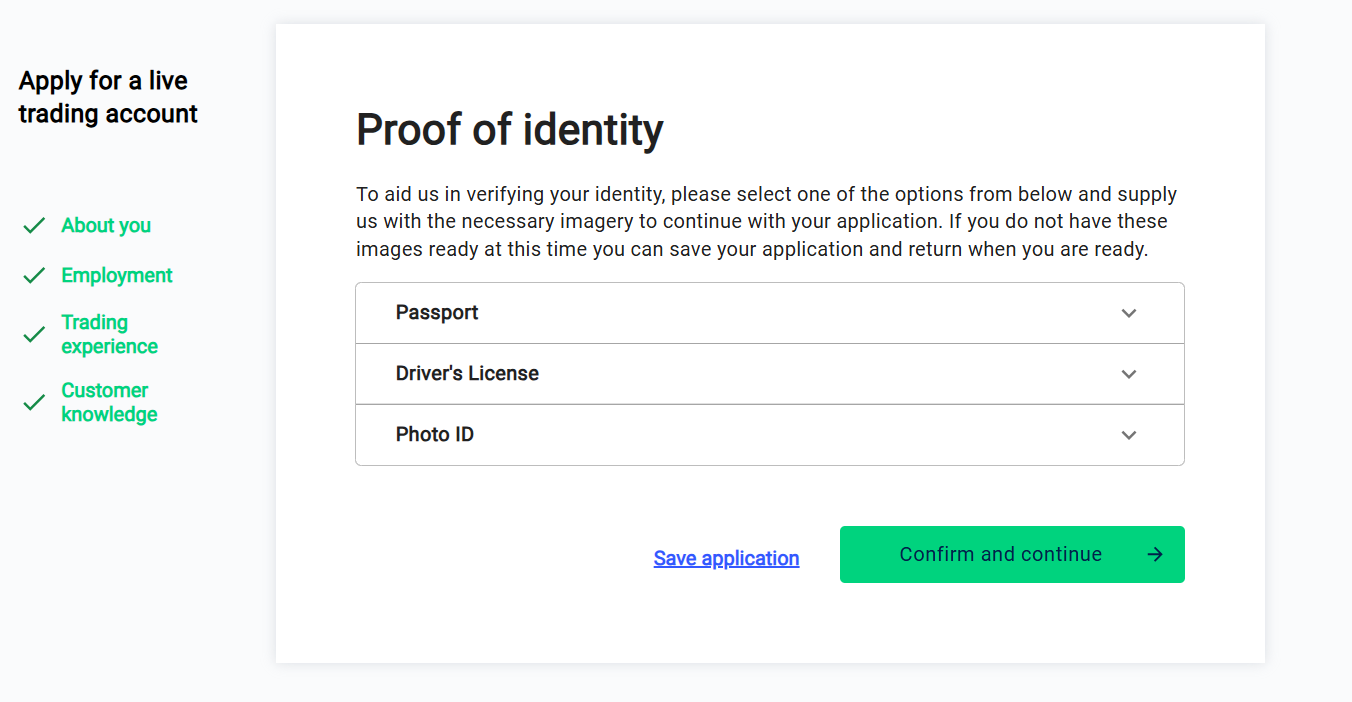This screenshot has height=702, width=1352.
Task: Click the Proof of identity heading
Action: click(509, 130)
